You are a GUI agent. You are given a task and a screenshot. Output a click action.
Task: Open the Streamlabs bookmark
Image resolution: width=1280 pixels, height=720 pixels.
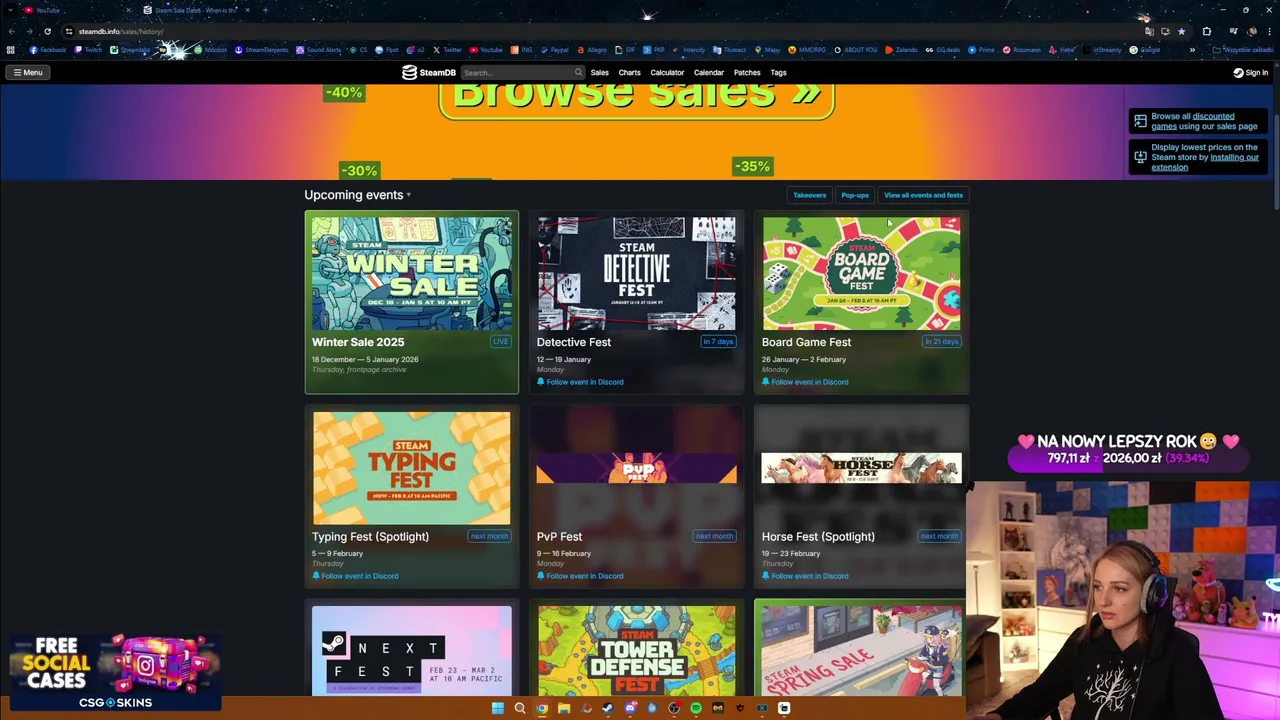[x=131, y=50]
